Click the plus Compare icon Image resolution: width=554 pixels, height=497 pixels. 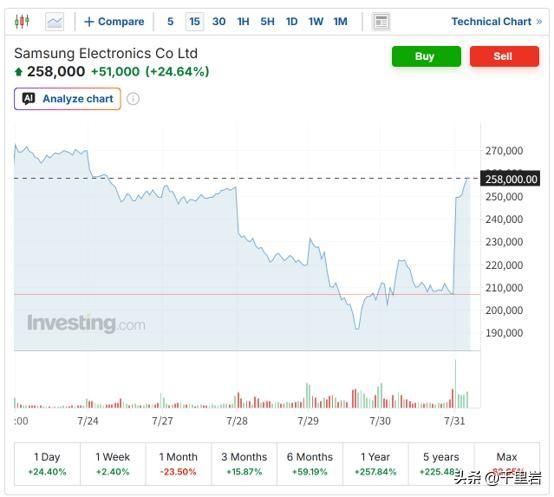point(89,22)
